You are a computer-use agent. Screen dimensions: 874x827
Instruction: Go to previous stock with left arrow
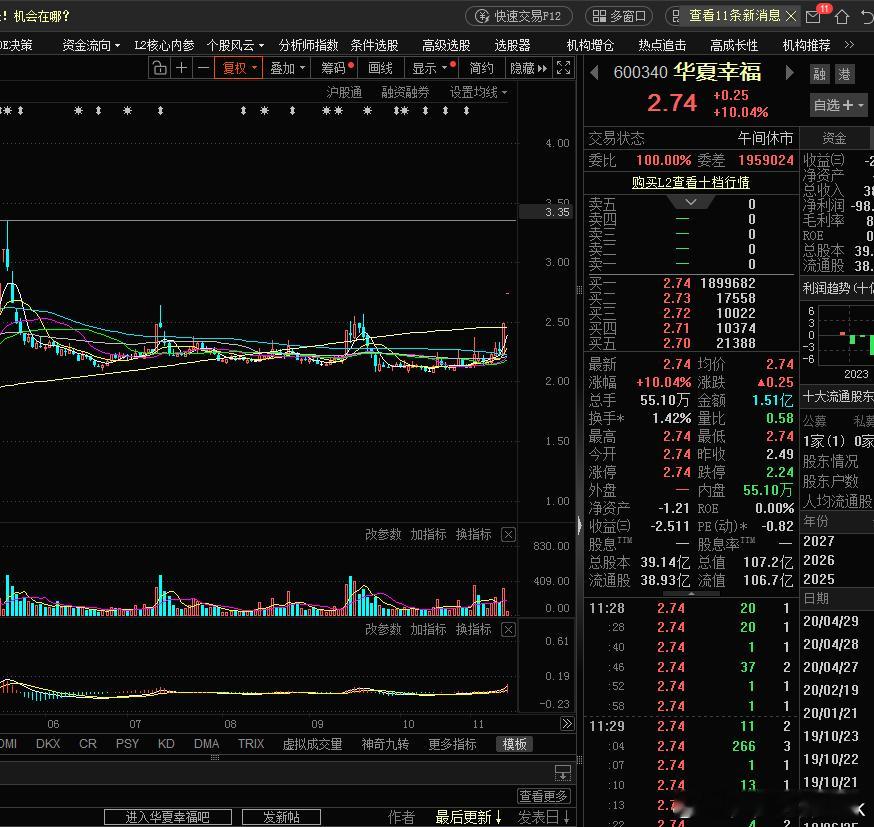594,72
